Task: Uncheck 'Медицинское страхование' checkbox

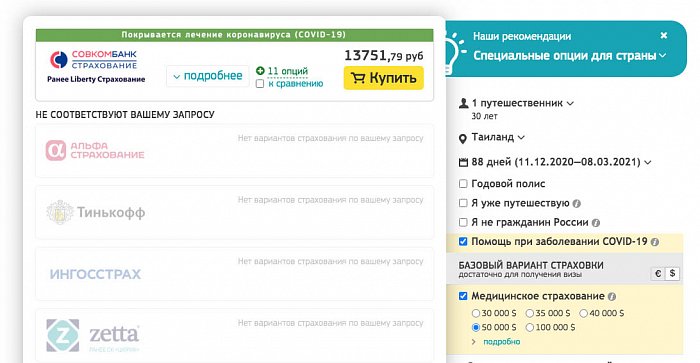Action: pos(463,296)
